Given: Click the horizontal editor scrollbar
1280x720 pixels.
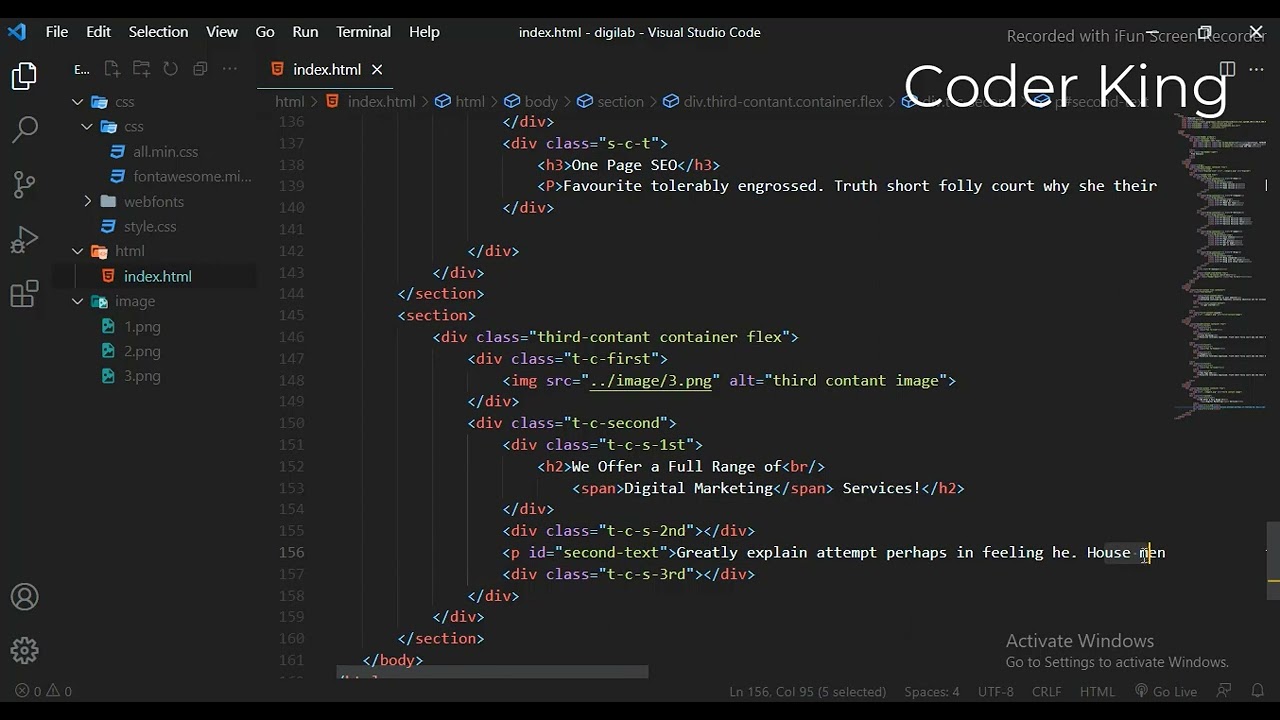Looking at the screenshot, I should (x=492, y=672).
